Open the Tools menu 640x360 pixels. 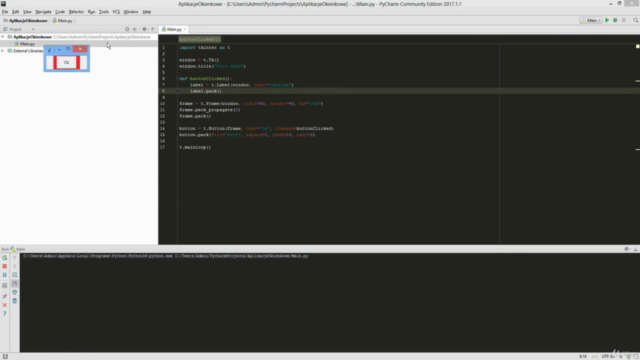(104, 12)
